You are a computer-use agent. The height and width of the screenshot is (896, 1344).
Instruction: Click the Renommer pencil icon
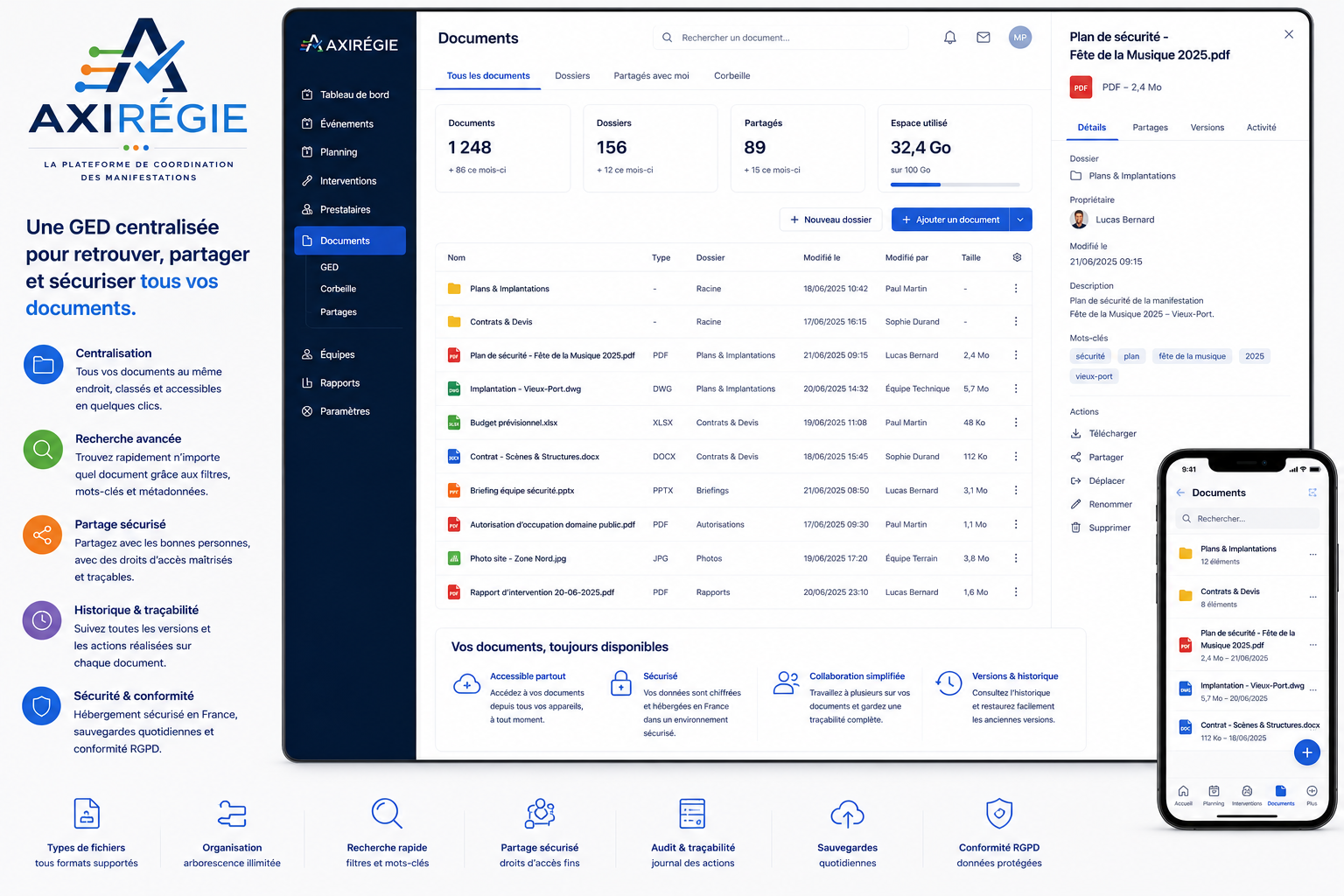tap(1075, 504)
